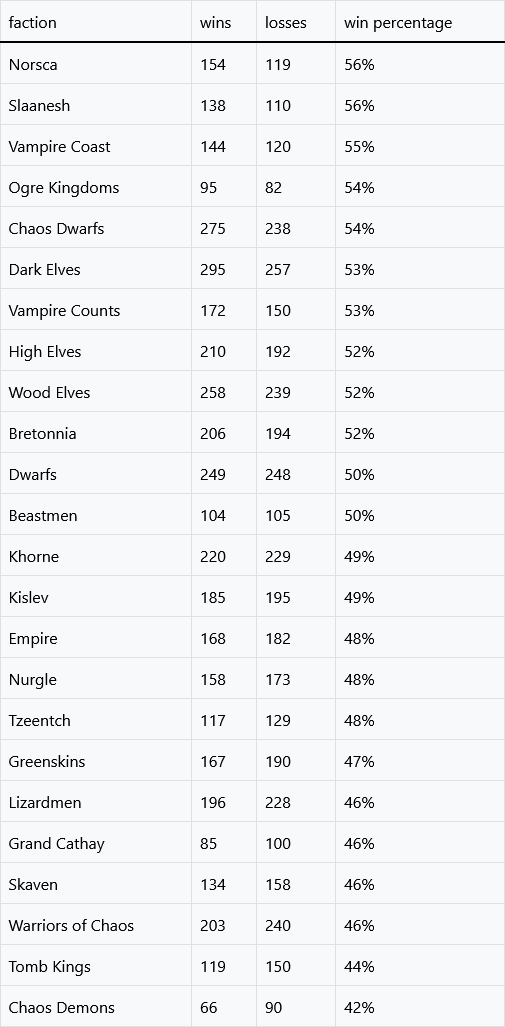Click the Vampire Counts faction cell
The height and width of the screenshot is (1027, 505).
[96, 310]
